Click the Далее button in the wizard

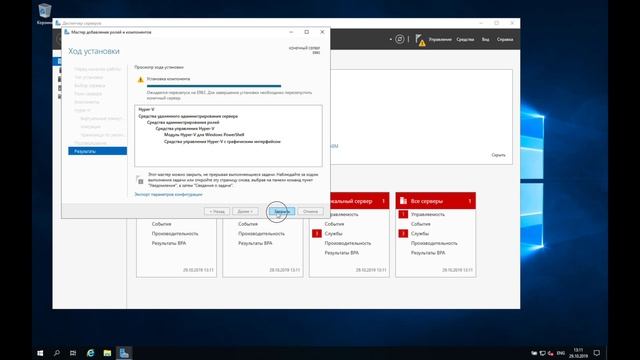[x=245, y=211]
